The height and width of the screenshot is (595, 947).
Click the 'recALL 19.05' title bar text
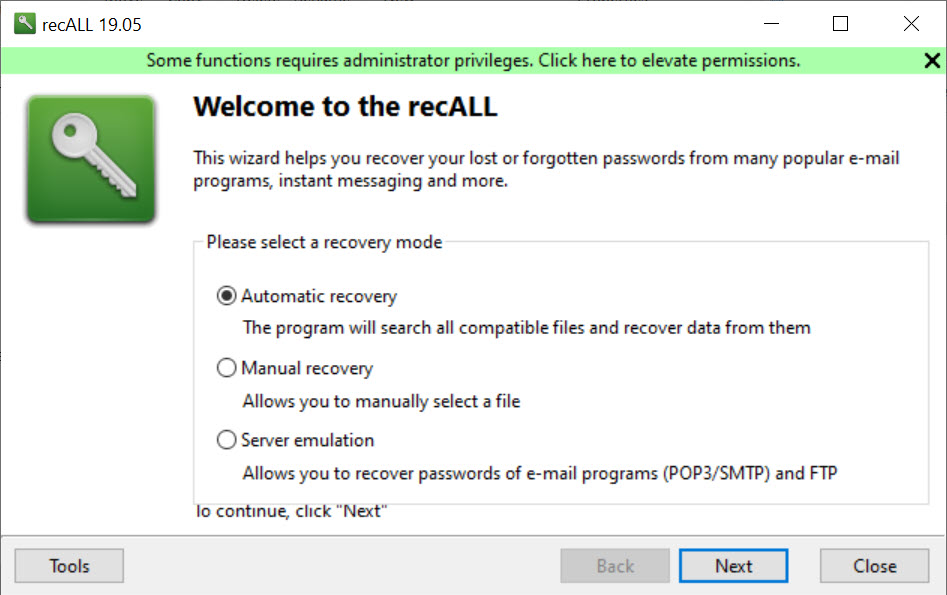click(x=92, y=25)
